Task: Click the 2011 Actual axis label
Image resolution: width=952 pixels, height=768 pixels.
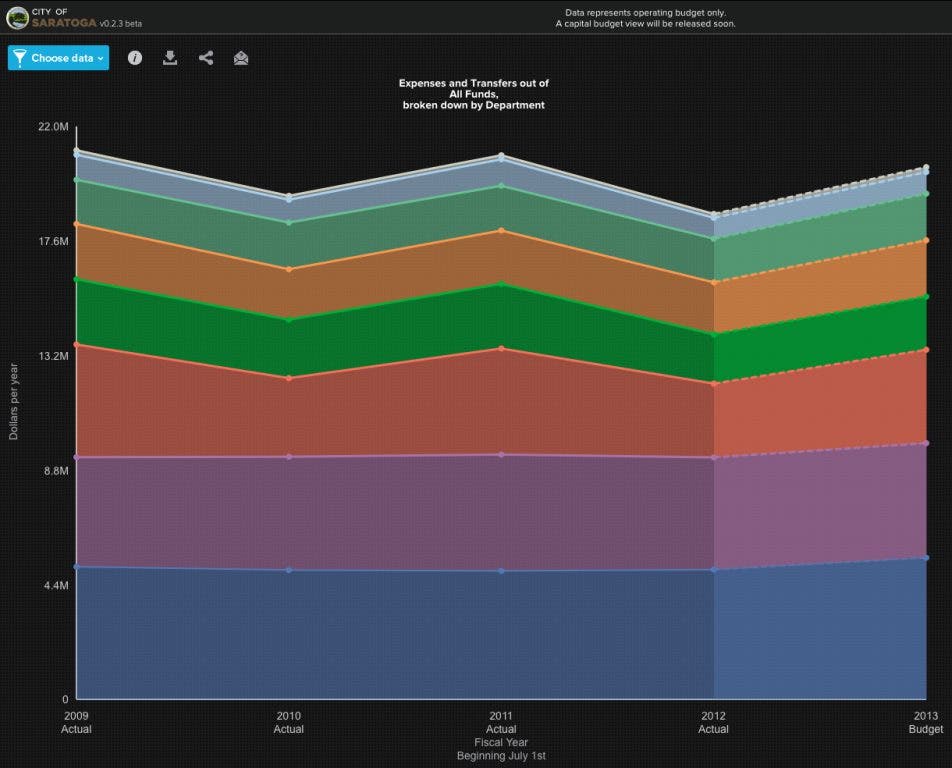Action: coord(501,722)
